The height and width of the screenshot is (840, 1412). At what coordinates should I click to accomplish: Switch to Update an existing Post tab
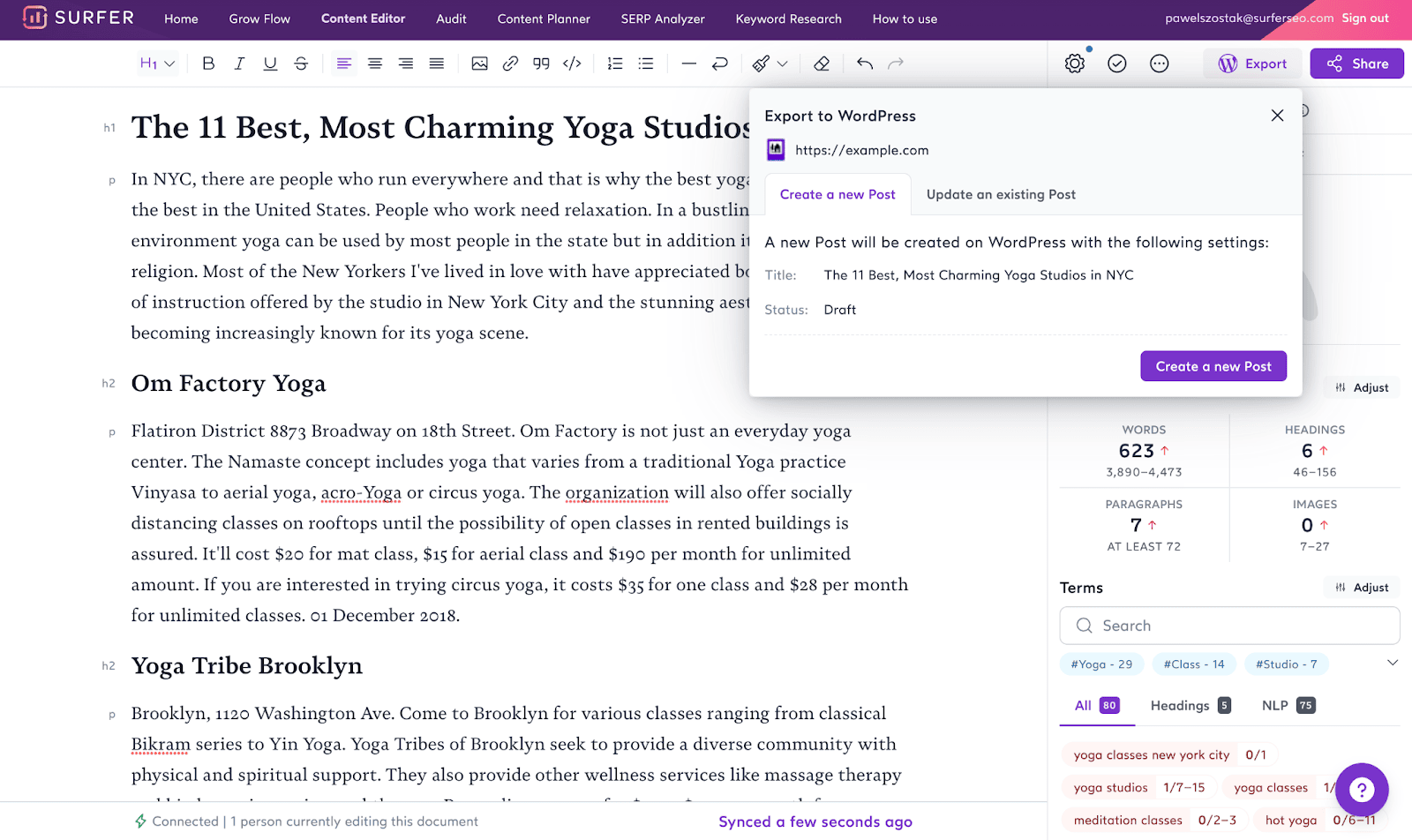(1001, 194)
